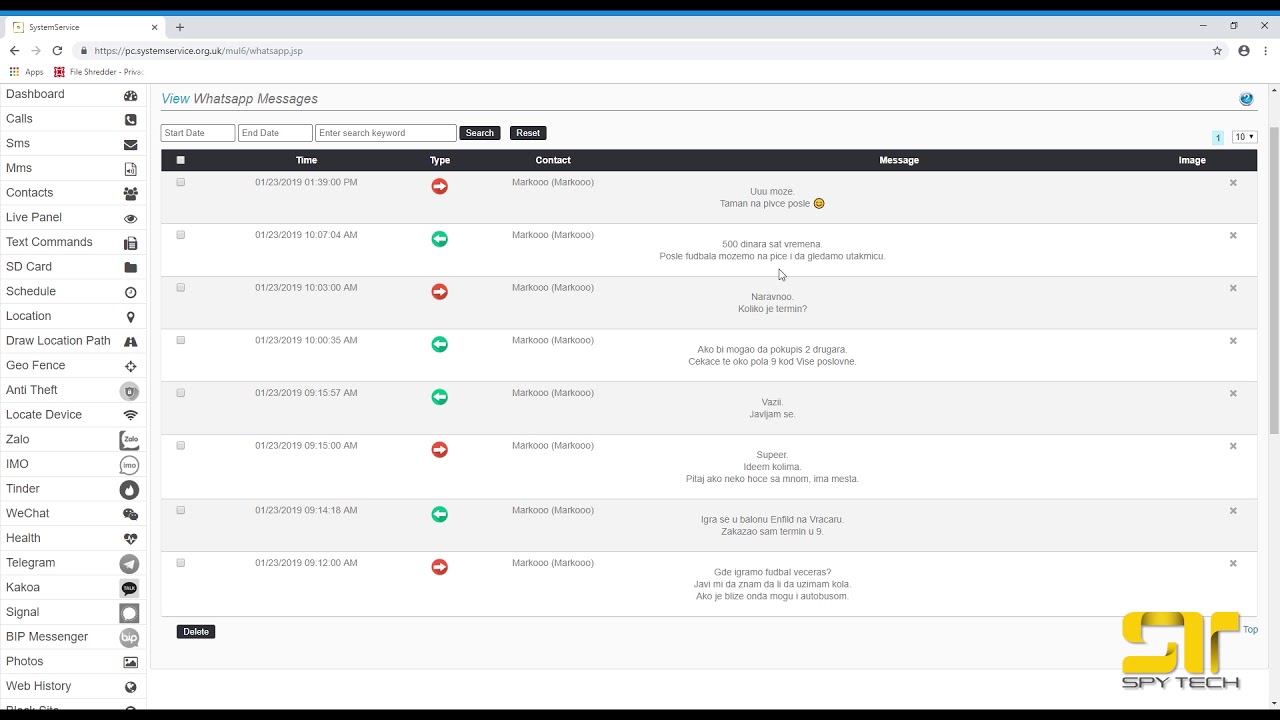This screenshot has width=1280, height=720.
Task: Click the SD Card folder icon
Action: (x=130, y=268)
